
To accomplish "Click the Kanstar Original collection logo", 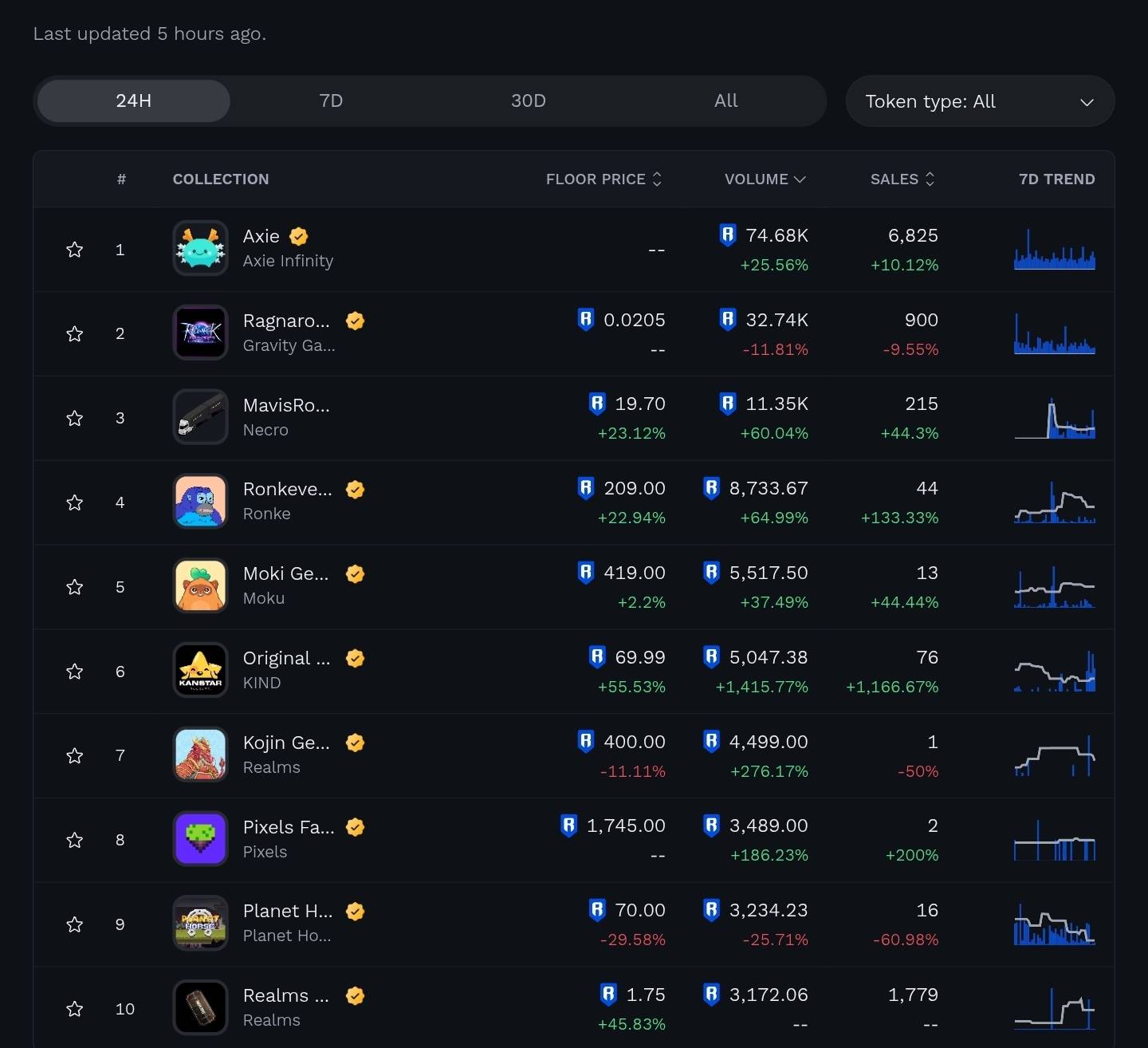I will click(201, 671).
